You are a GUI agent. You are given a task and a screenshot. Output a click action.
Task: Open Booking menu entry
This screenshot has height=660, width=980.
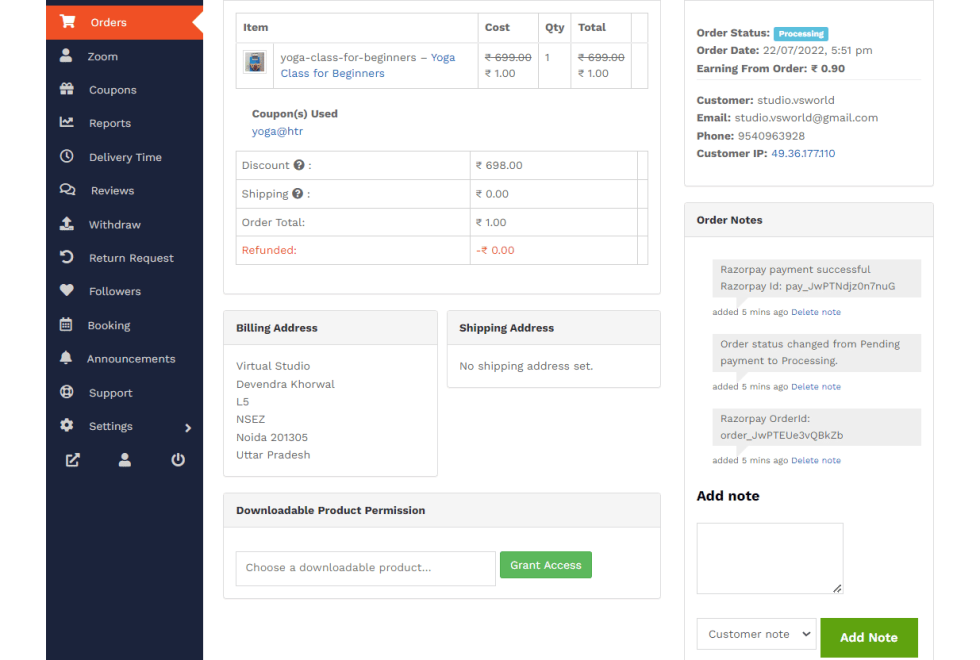pos(124,325)
